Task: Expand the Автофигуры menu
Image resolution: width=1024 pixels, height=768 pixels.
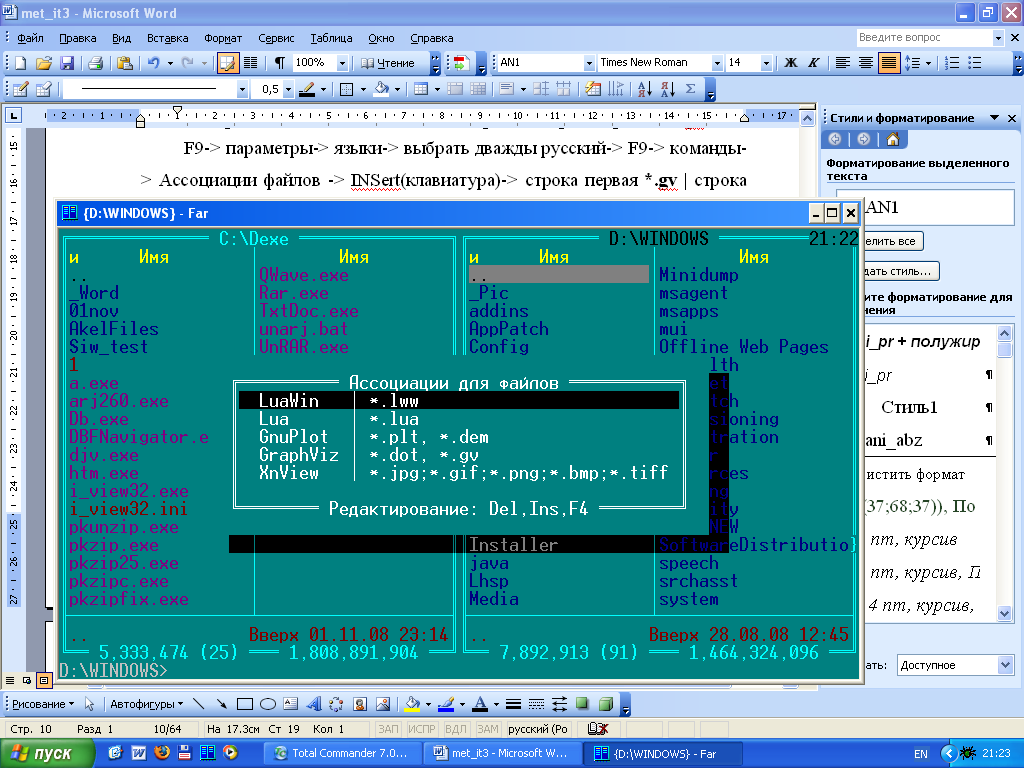Action: pyautogui.click(x=146, y=704)
